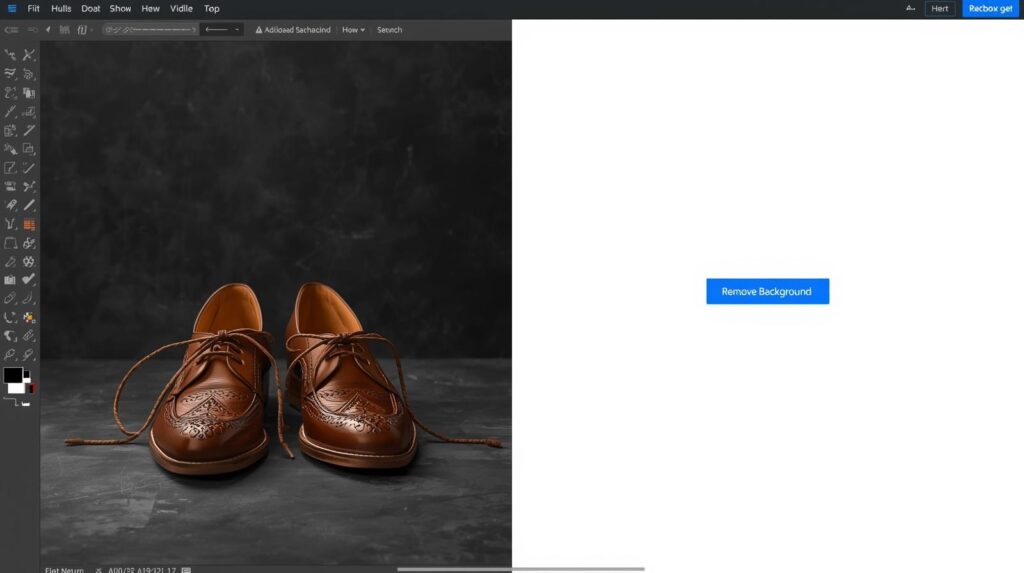Select the four-circle cluster tool icon
Screen dimensions: 1024x573
29,262
